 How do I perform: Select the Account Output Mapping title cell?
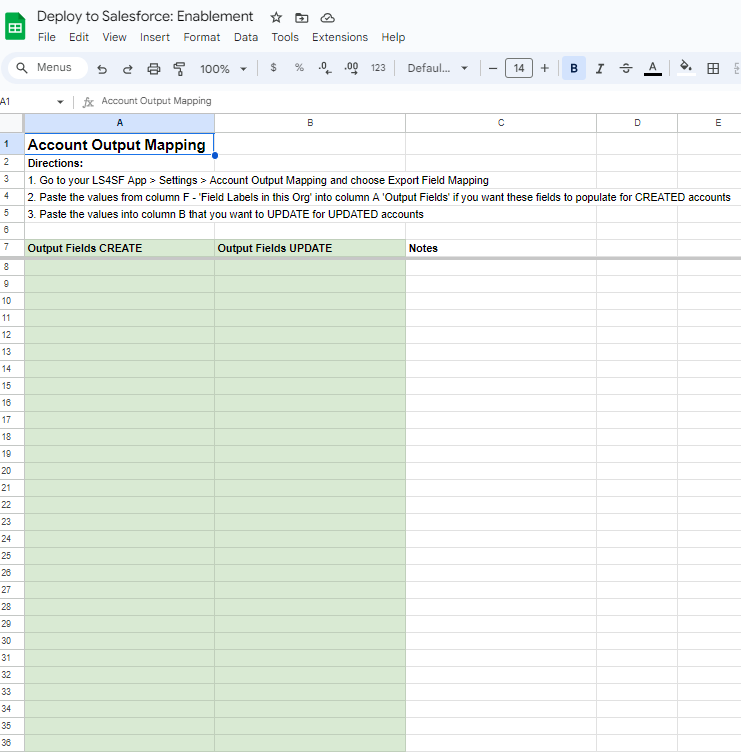click(x=119, y=144)
